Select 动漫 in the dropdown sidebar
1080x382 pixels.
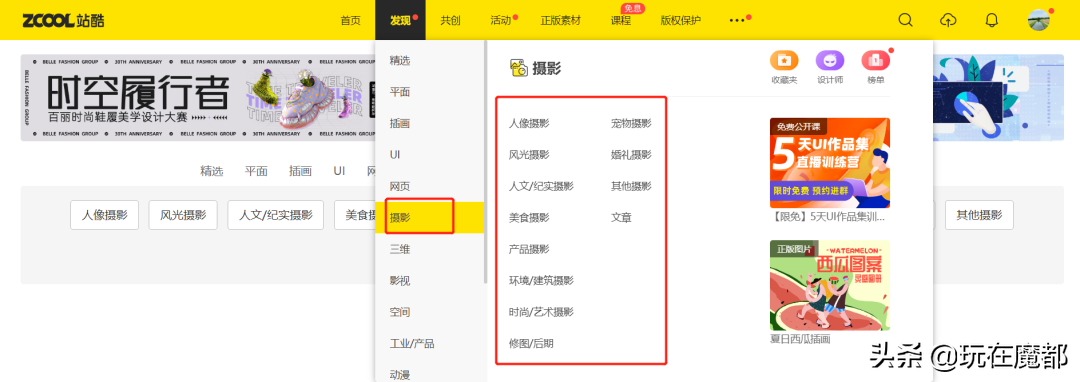399,374
